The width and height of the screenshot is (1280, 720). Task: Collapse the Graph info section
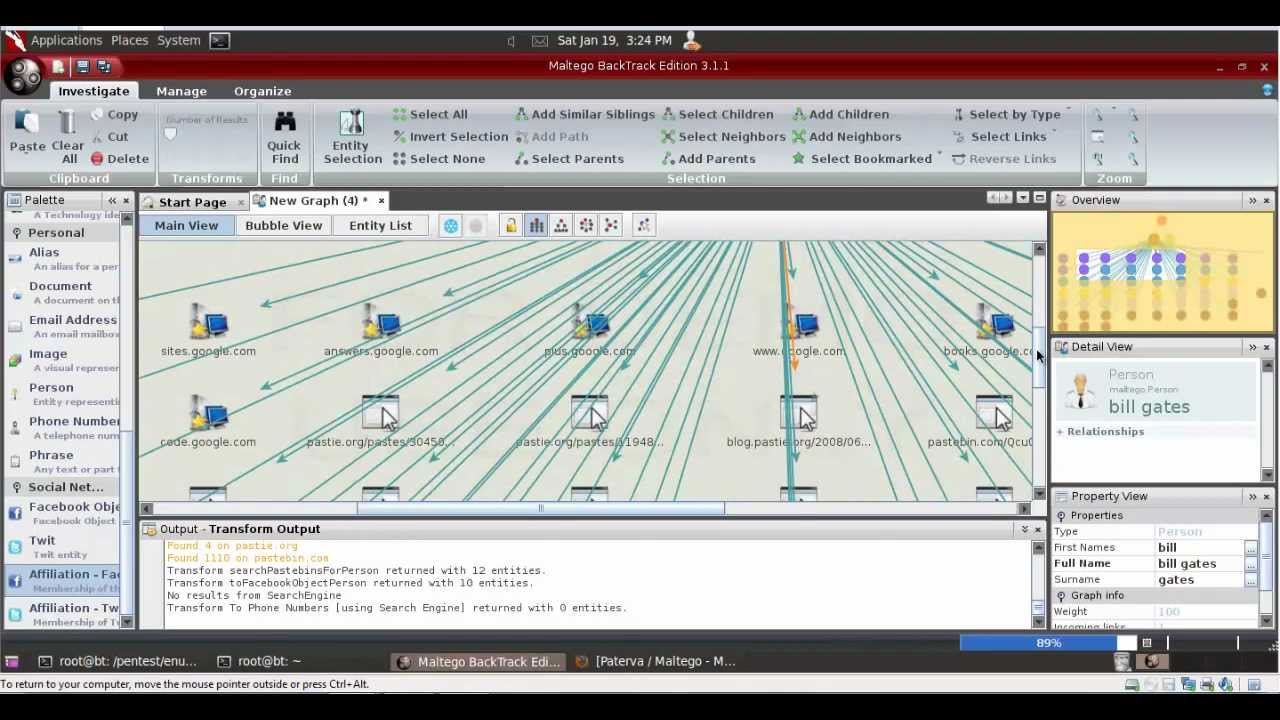(1061, 596)
